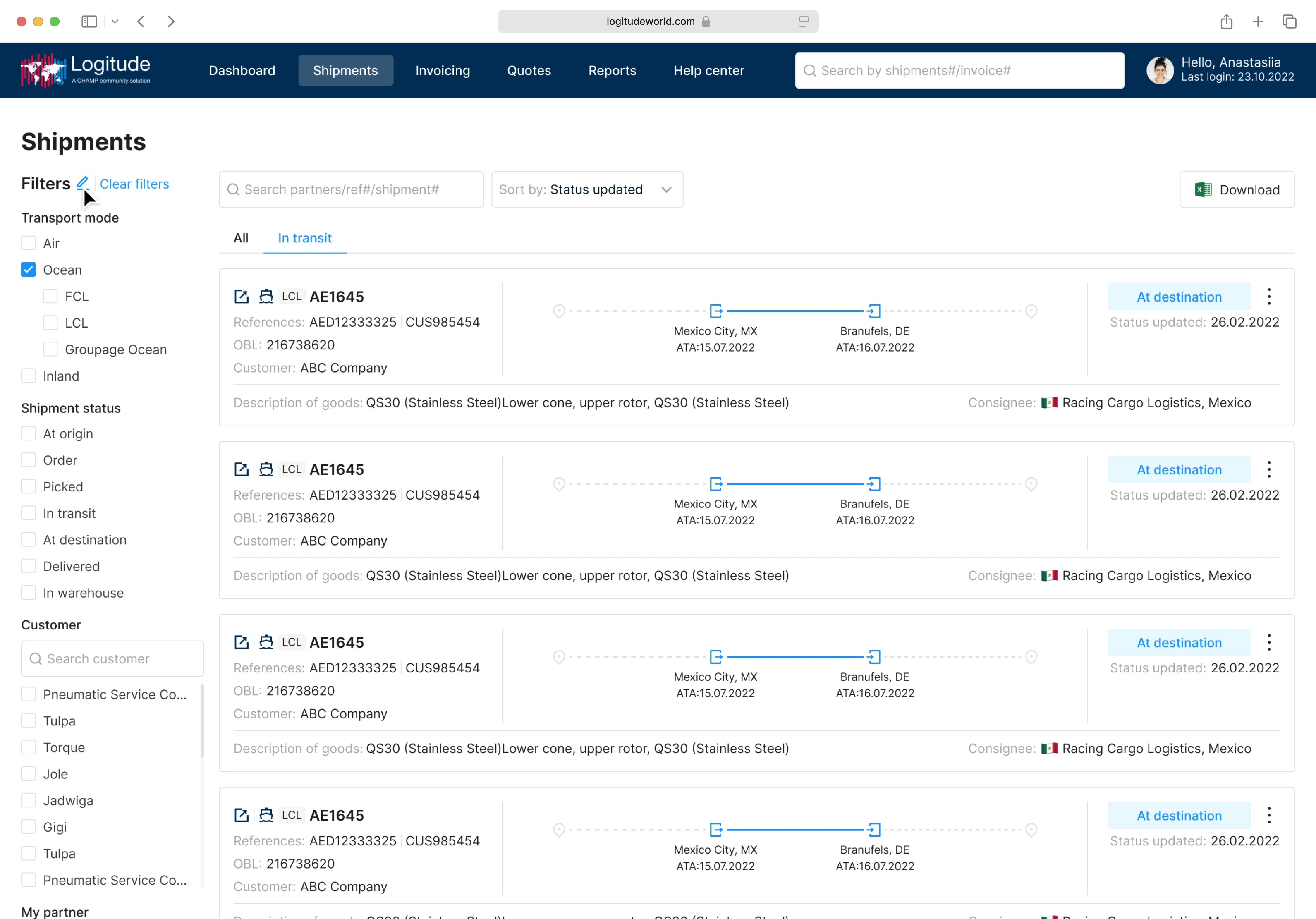Switch to the All tab

(x=241, y=238)
